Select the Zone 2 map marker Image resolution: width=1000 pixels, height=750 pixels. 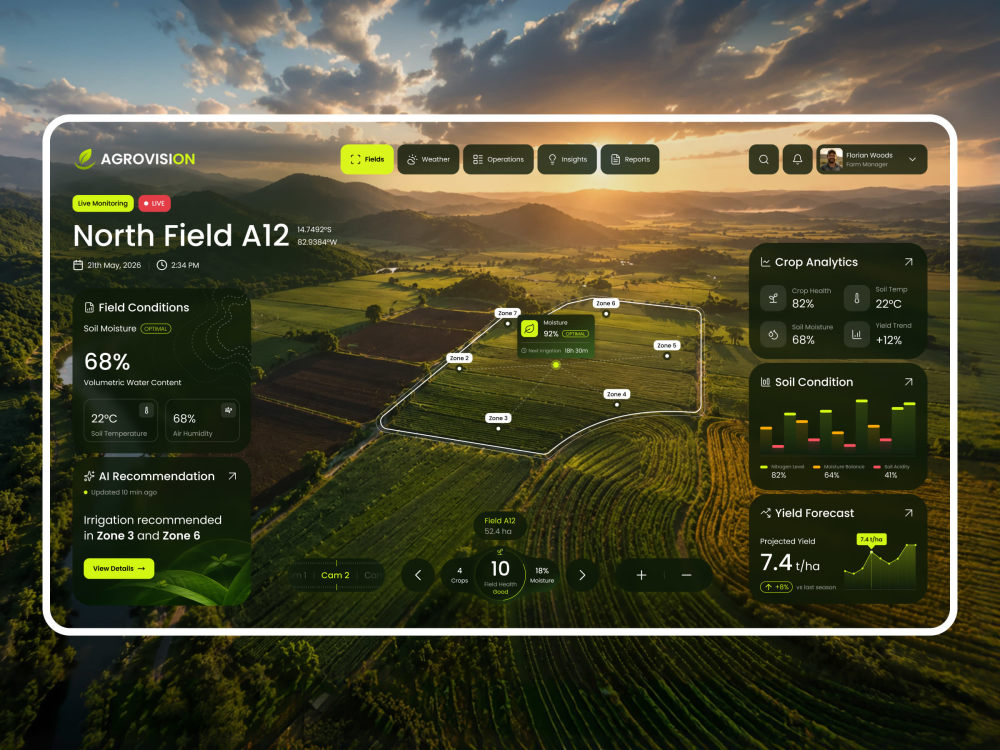tap(459, 358)
